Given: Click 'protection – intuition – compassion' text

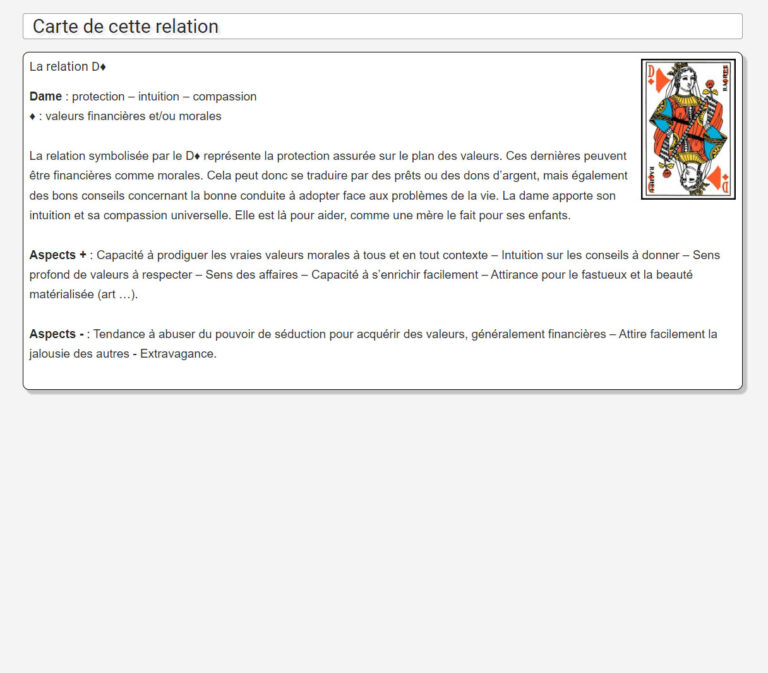Looking at the screenshot, I should (164, 96).
